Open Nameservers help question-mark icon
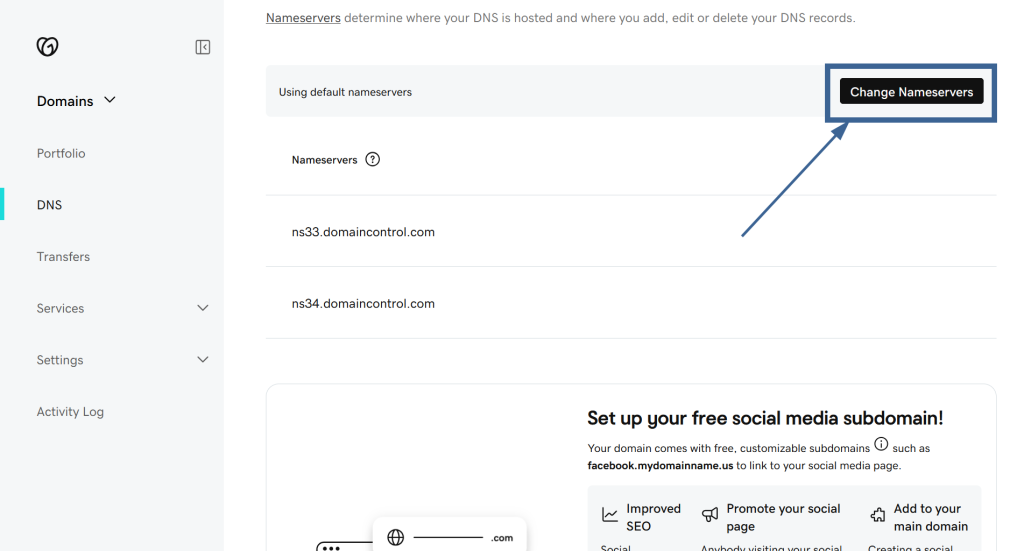This screenshot has width=1024, height=551. [x=372, y=159]
